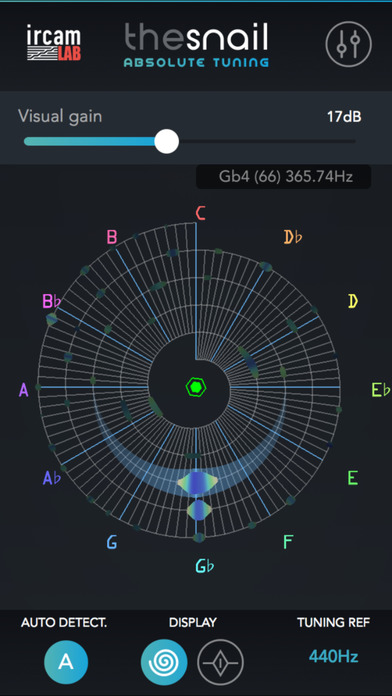Select the Db note label
This screenshot has width=392, height=696.
(293, 237)
